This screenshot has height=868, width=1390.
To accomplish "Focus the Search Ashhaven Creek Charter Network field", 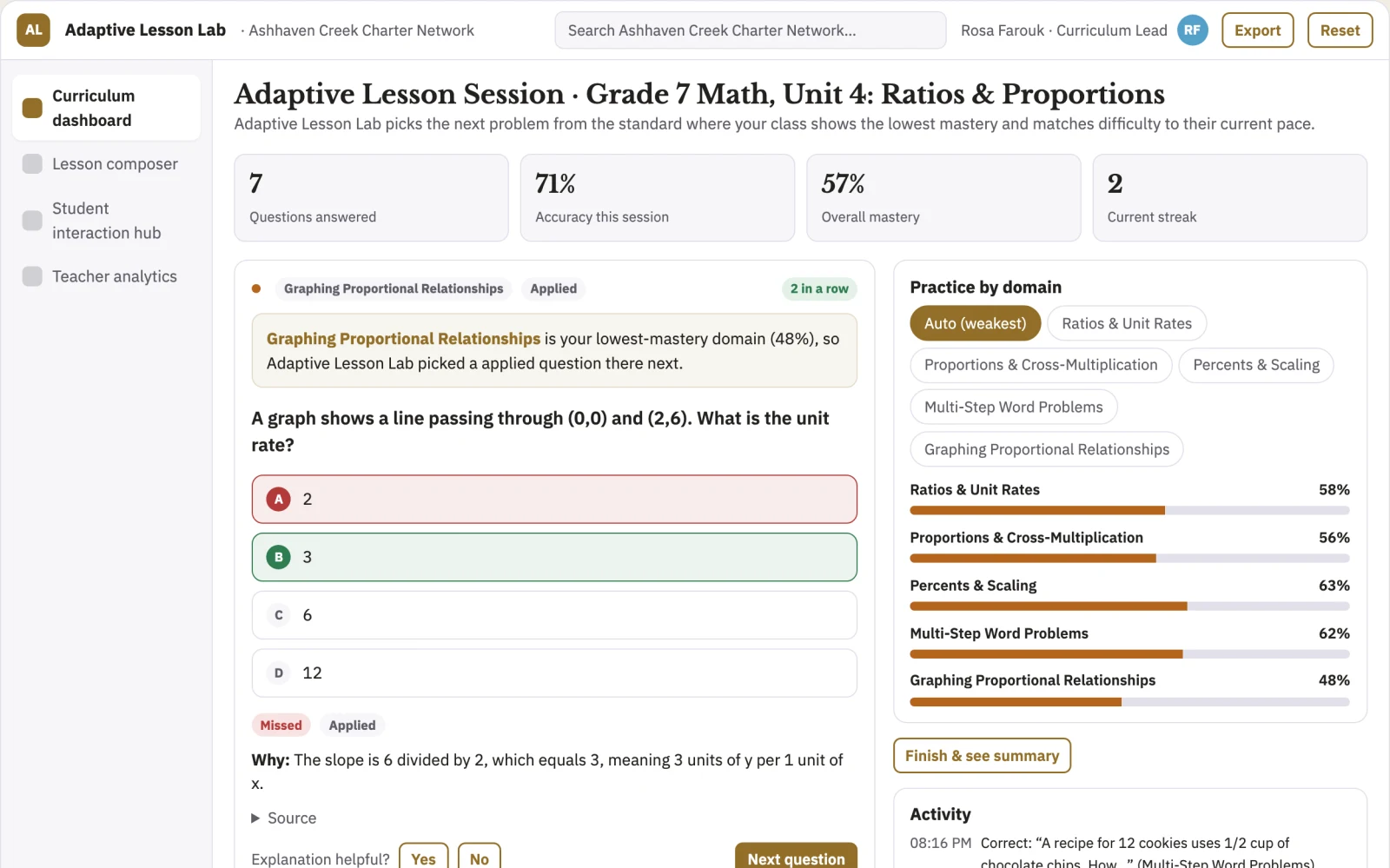I will click(751, 30).
